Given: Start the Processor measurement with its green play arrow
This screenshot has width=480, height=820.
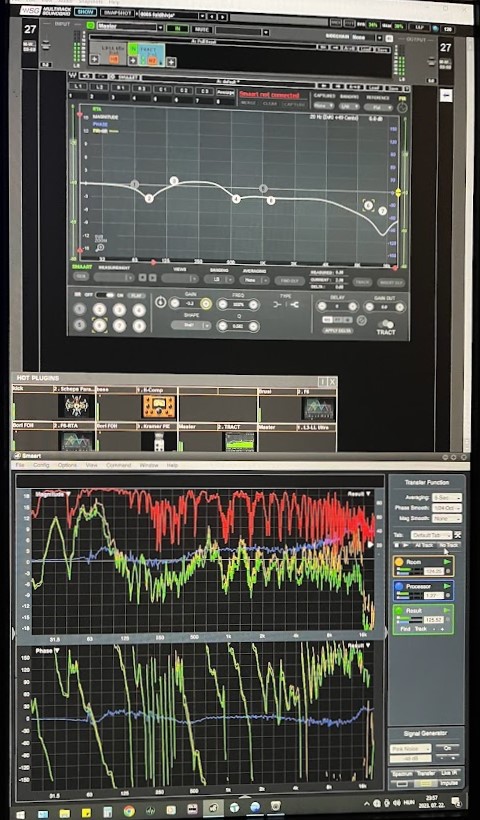Looking at the screenshot, I should pos(447,586).
